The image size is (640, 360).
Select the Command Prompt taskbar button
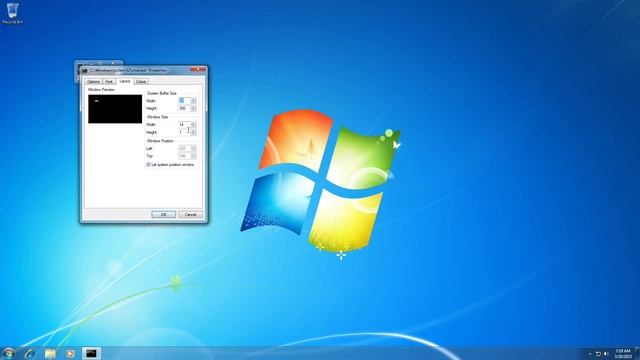pos(91,353)
